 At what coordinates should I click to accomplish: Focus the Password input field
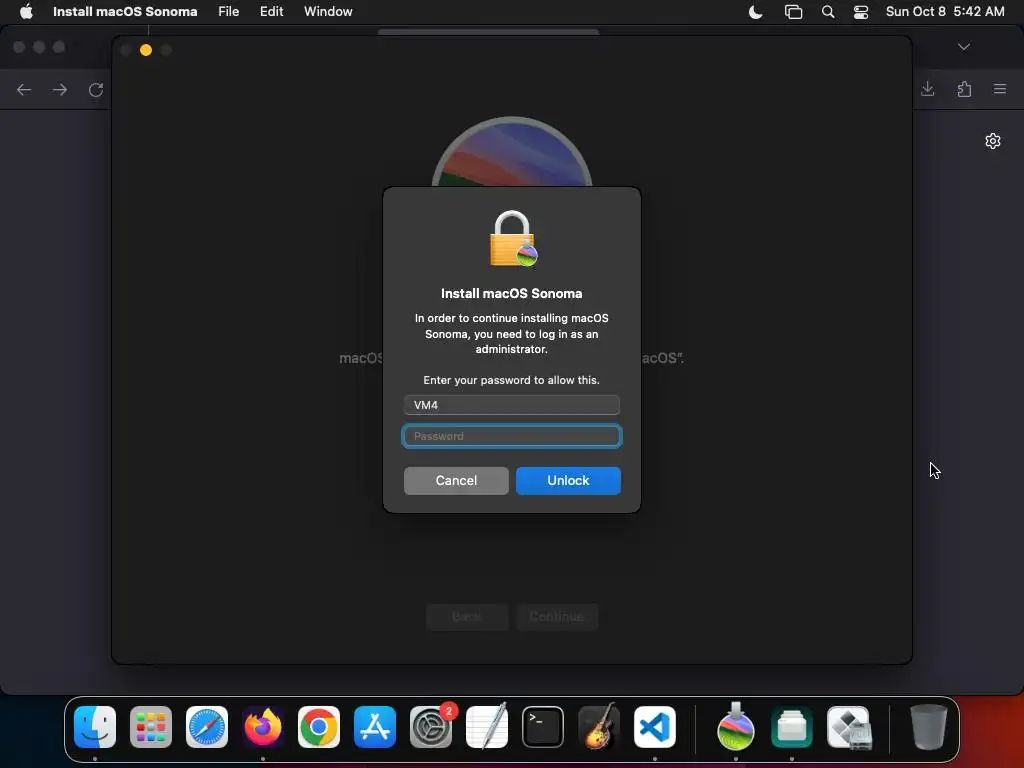(x=512, y=436)
